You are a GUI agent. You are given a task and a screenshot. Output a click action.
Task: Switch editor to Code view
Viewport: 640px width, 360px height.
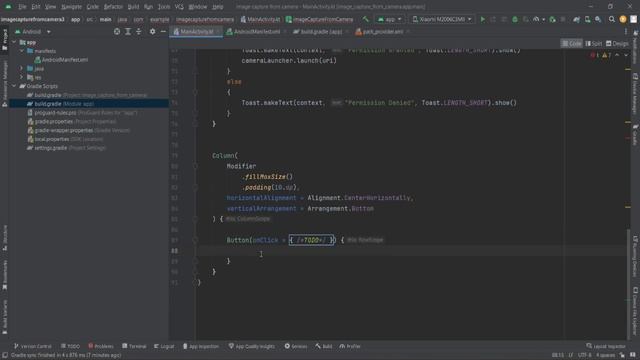click(x=571, y=44)
